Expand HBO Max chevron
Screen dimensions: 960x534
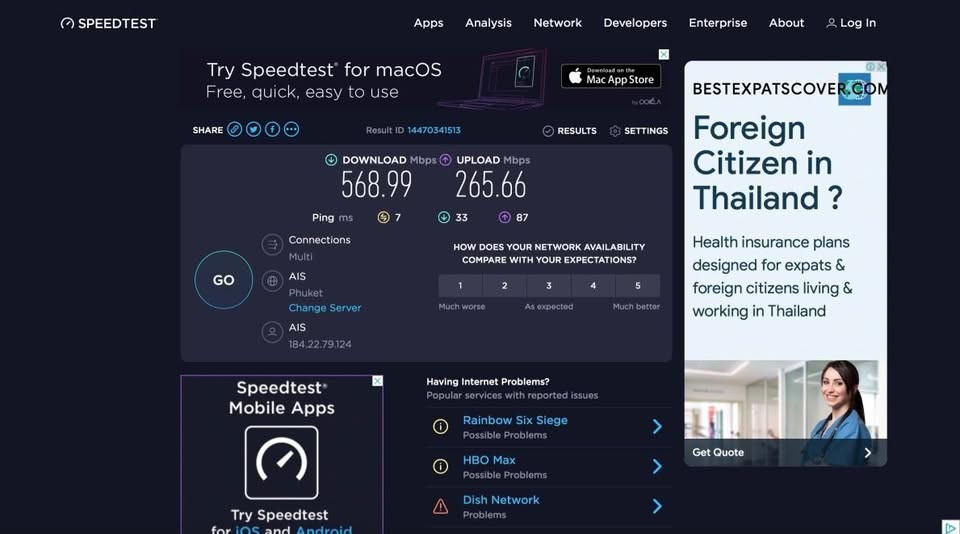pyautogui.click(x=657, y=467)
